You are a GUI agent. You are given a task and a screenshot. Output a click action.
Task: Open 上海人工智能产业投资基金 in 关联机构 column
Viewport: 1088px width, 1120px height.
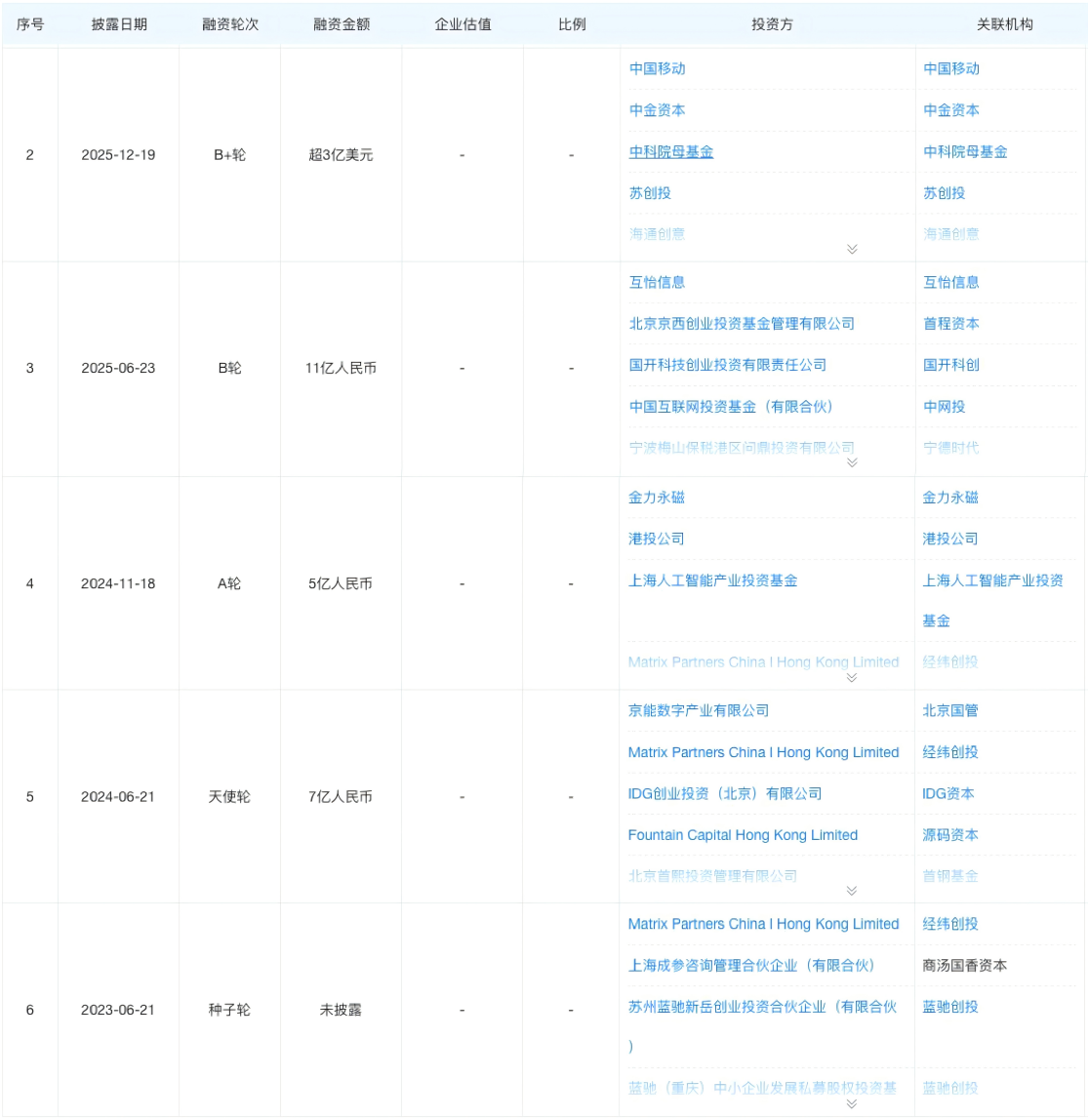tap(993, 600)
